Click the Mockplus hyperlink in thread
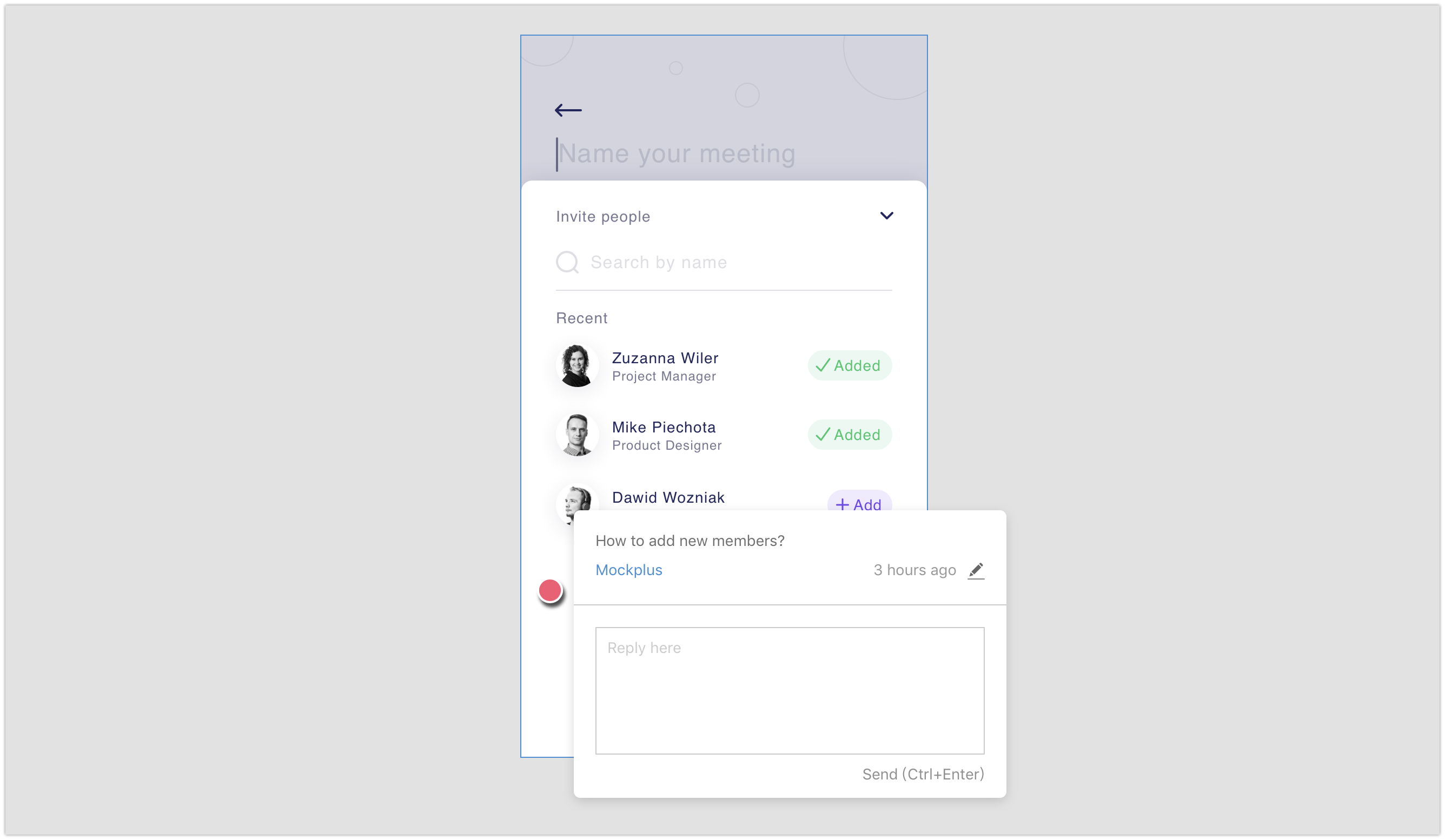This screenshot has height=840, width=1445. (x=628, y=570)
